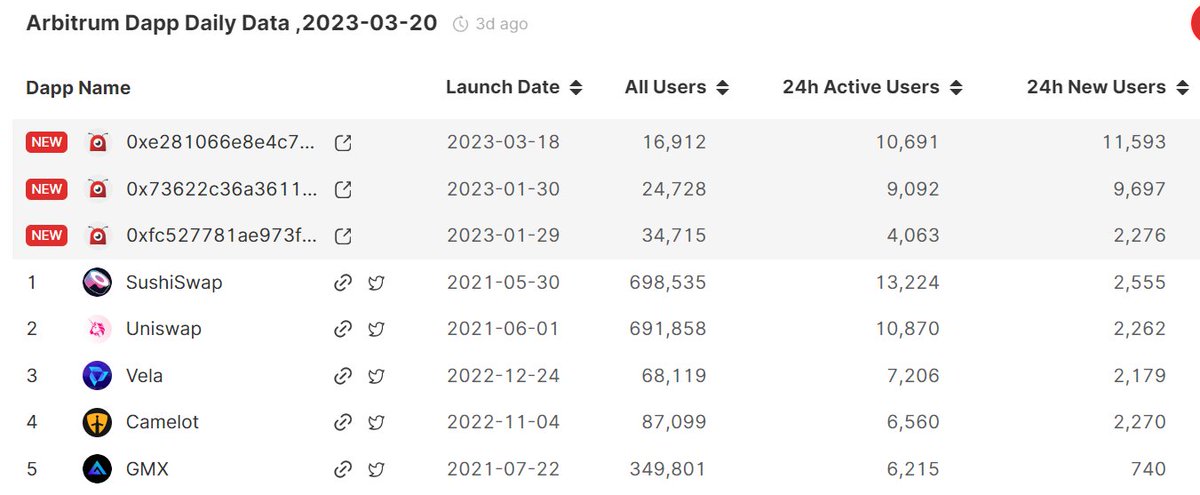Click the SushiSwap logo icon
The height and width of the screenshot is (495, 1200).
(x=97, y=283)
